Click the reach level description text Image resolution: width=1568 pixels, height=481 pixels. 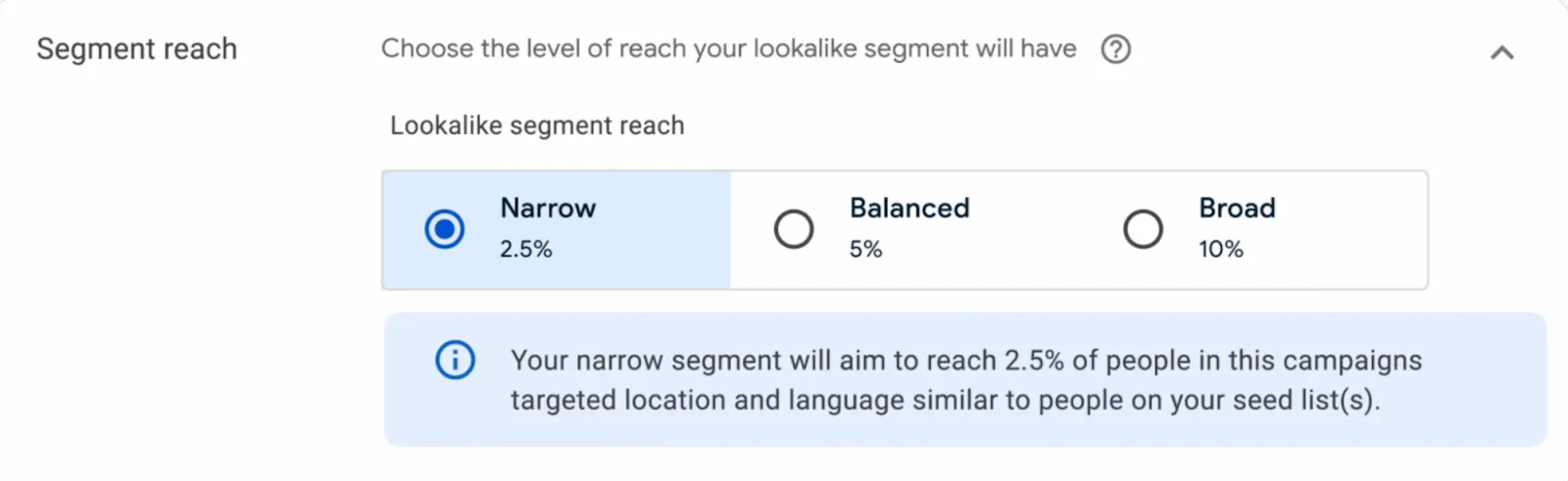pos(729,48)
